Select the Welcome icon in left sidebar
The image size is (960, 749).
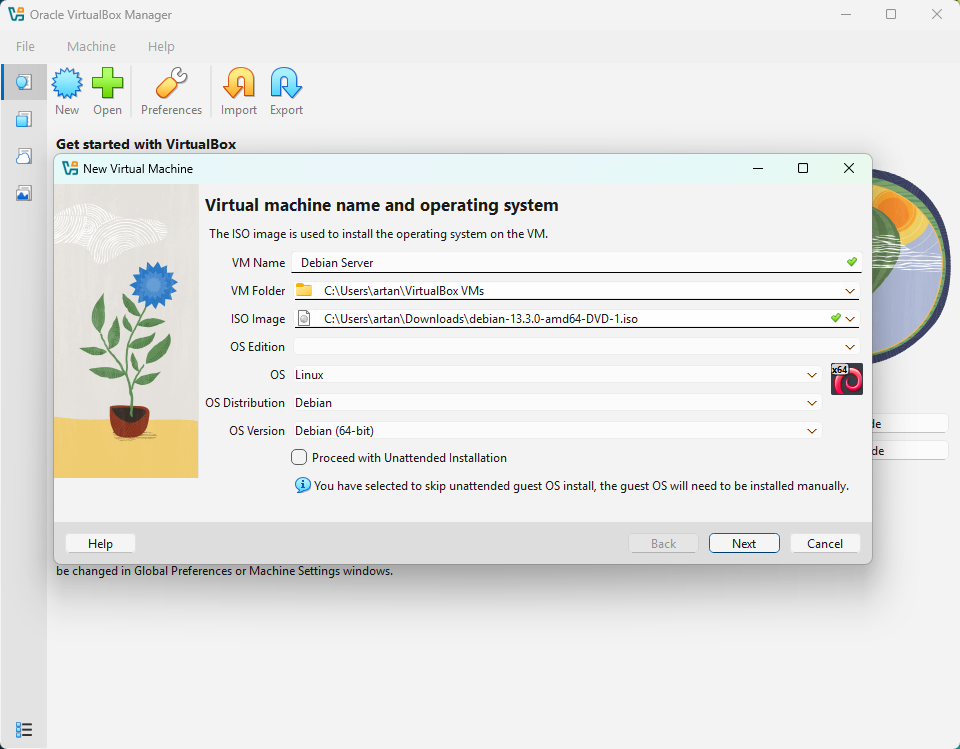(24, 82)
